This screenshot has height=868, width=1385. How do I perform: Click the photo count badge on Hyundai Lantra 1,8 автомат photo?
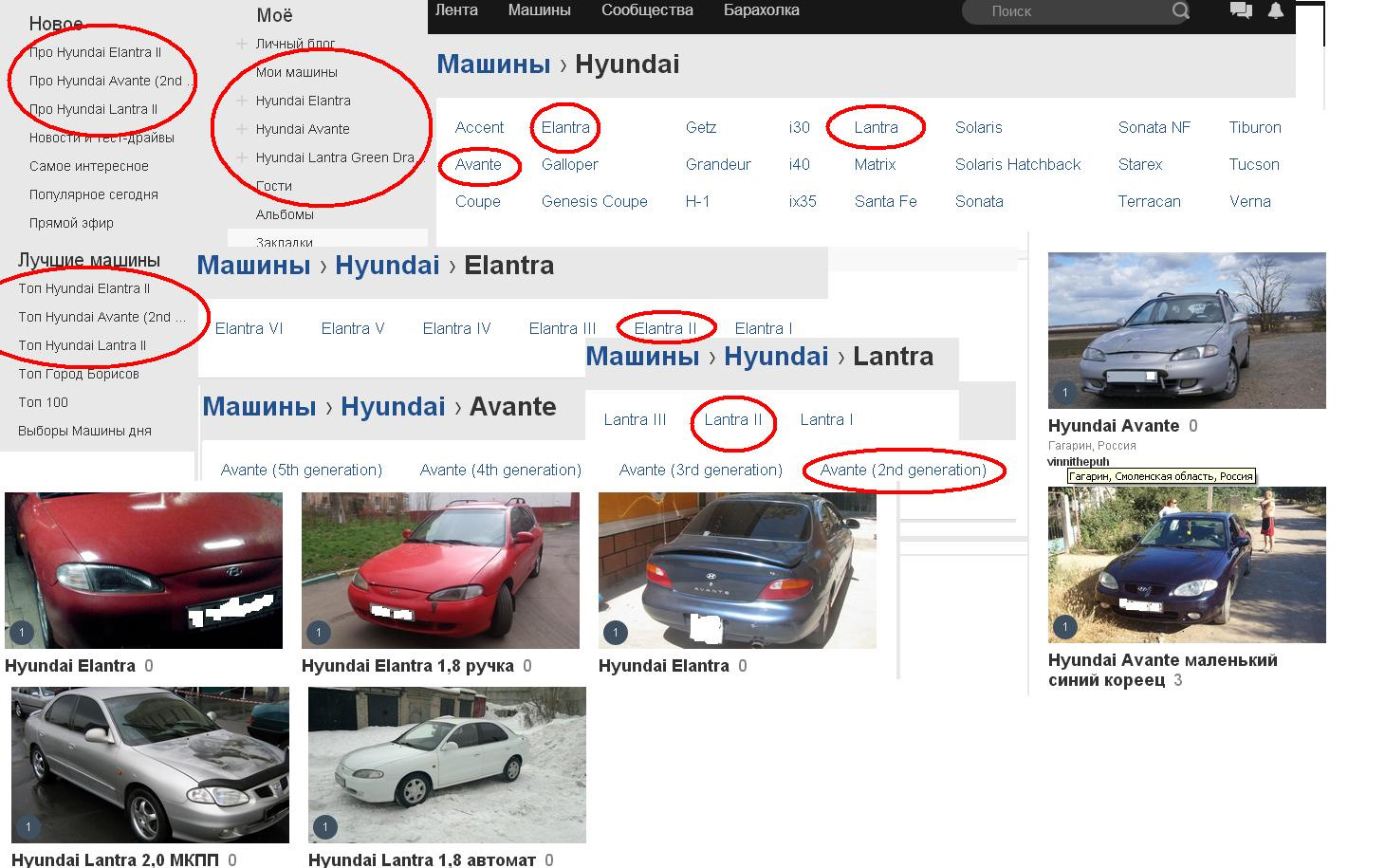coord(324,827)
